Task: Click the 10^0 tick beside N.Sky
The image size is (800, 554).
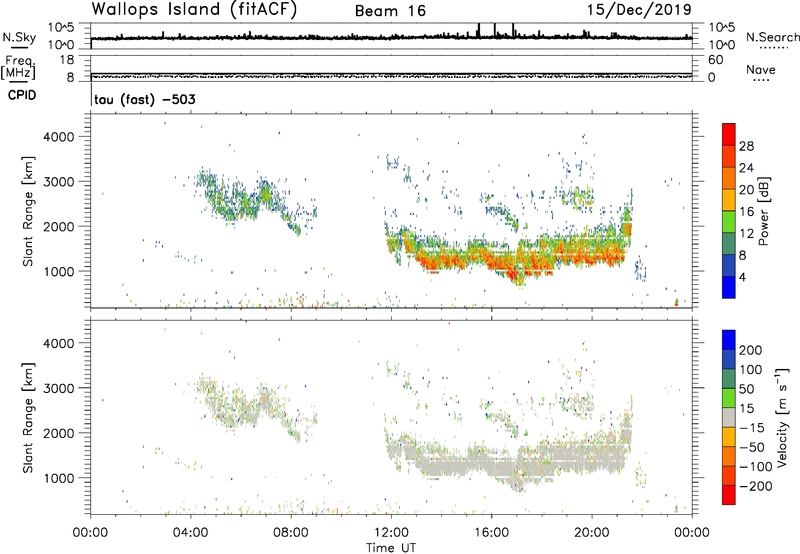Action: (x=61, y=45)
